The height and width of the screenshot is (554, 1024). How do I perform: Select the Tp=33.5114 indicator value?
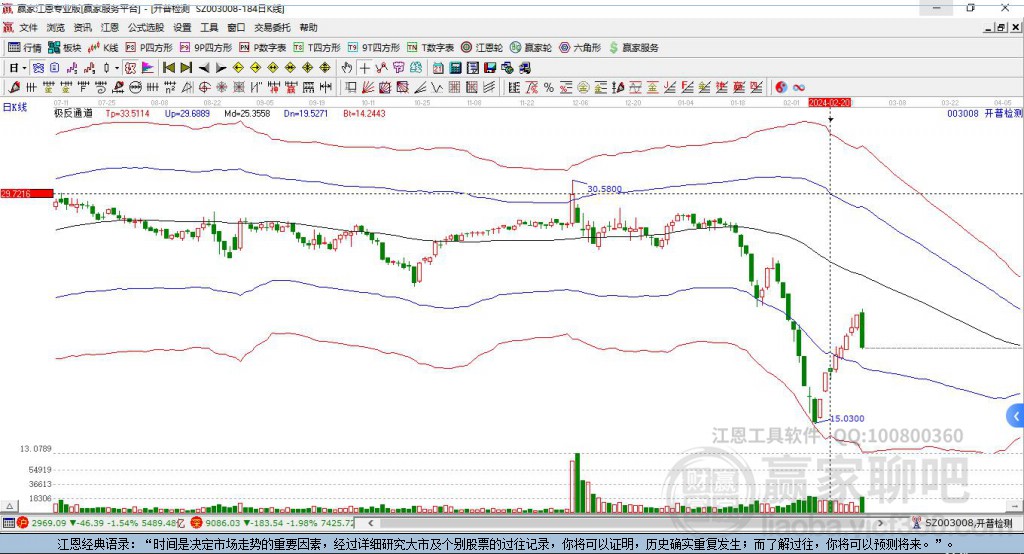127,113
